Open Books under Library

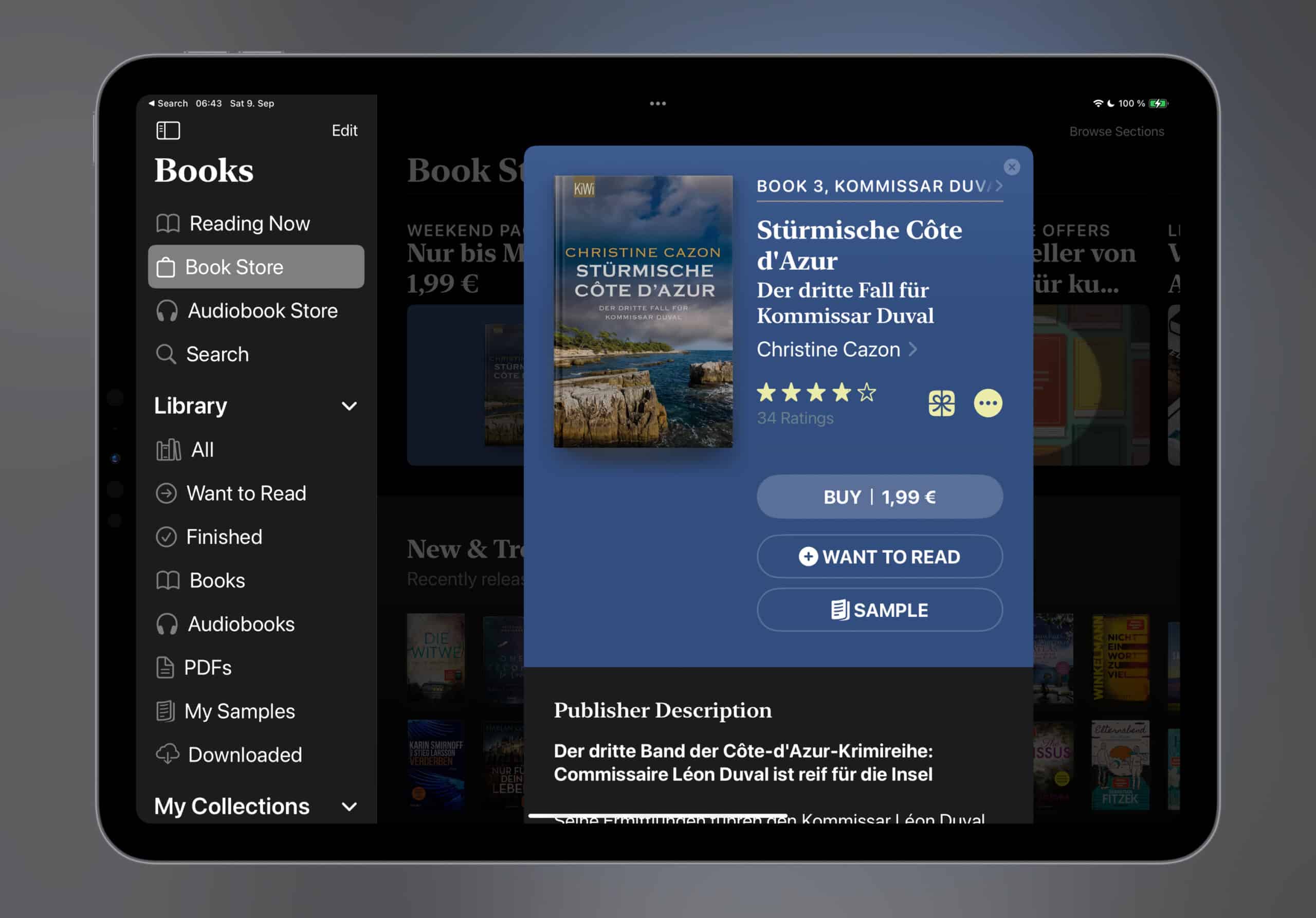[x=256, y=580]
